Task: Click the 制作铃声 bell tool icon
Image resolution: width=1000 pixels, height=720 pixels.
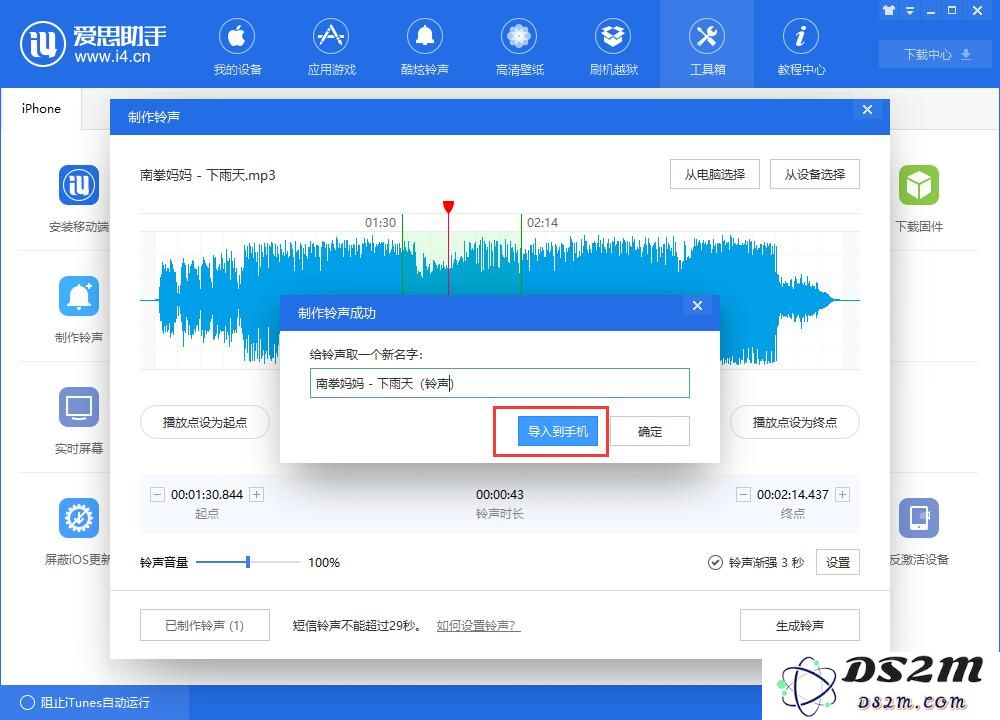Action: (79, 296)
